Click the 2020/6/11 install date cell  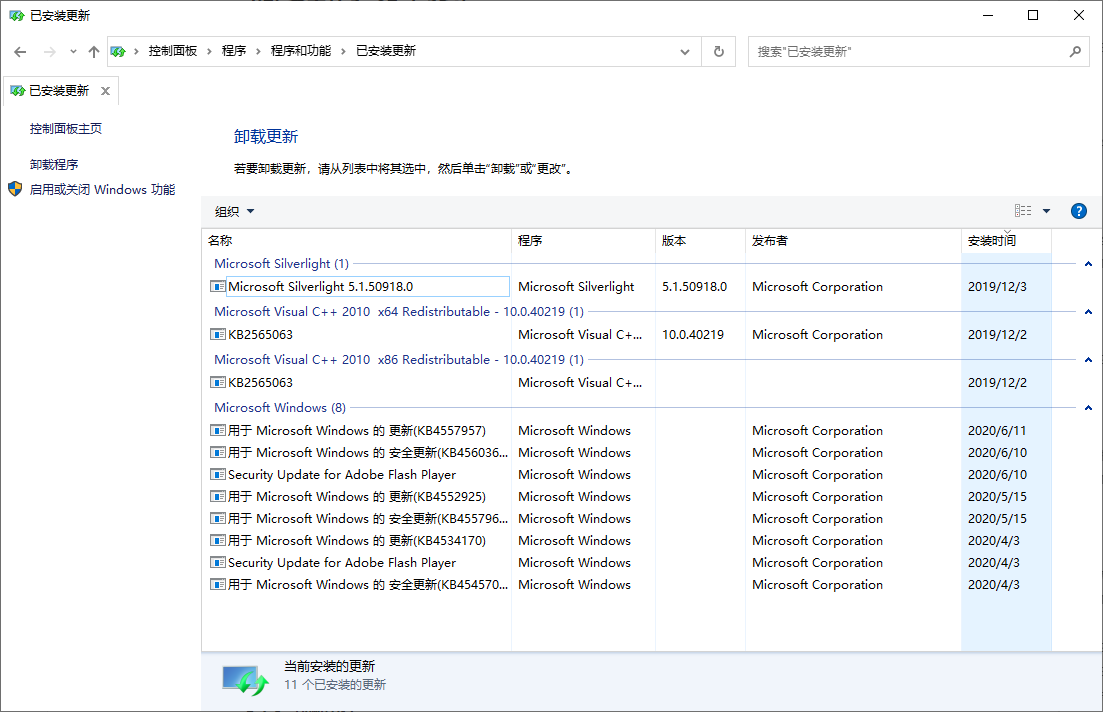tap(997, 431)
